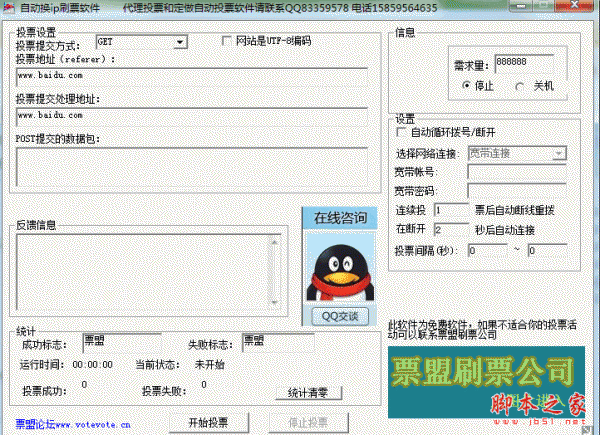Click the 开始投票 button
Image resolution: width=600 pixels, height=435 pixels.
click(209, 423)
